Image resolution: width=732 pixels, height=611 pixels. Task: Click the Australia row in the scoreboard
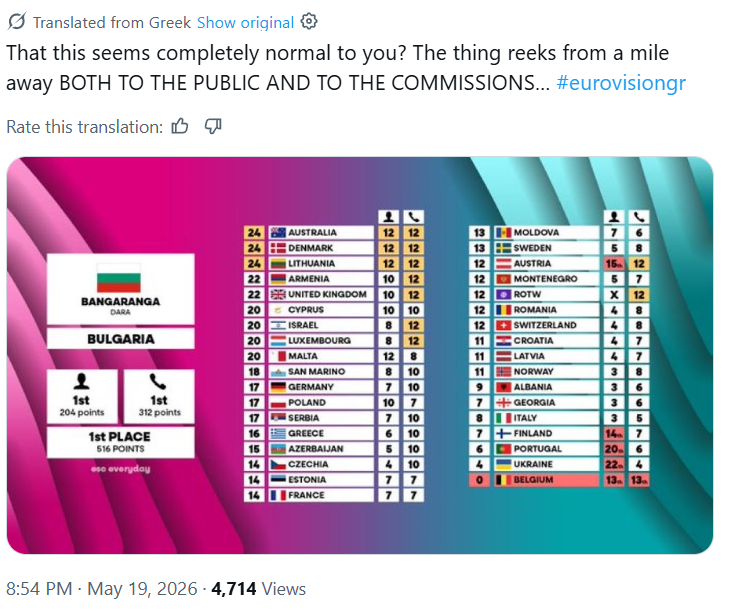(334, 232)
